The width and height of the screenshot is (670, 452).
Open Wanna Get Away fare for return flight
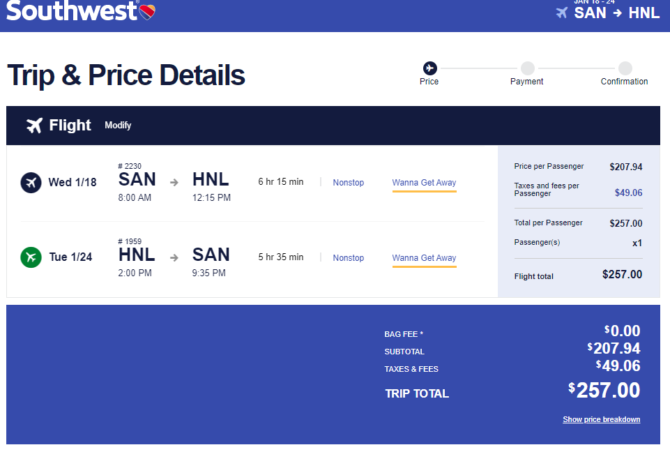click(x=424, y=258)
